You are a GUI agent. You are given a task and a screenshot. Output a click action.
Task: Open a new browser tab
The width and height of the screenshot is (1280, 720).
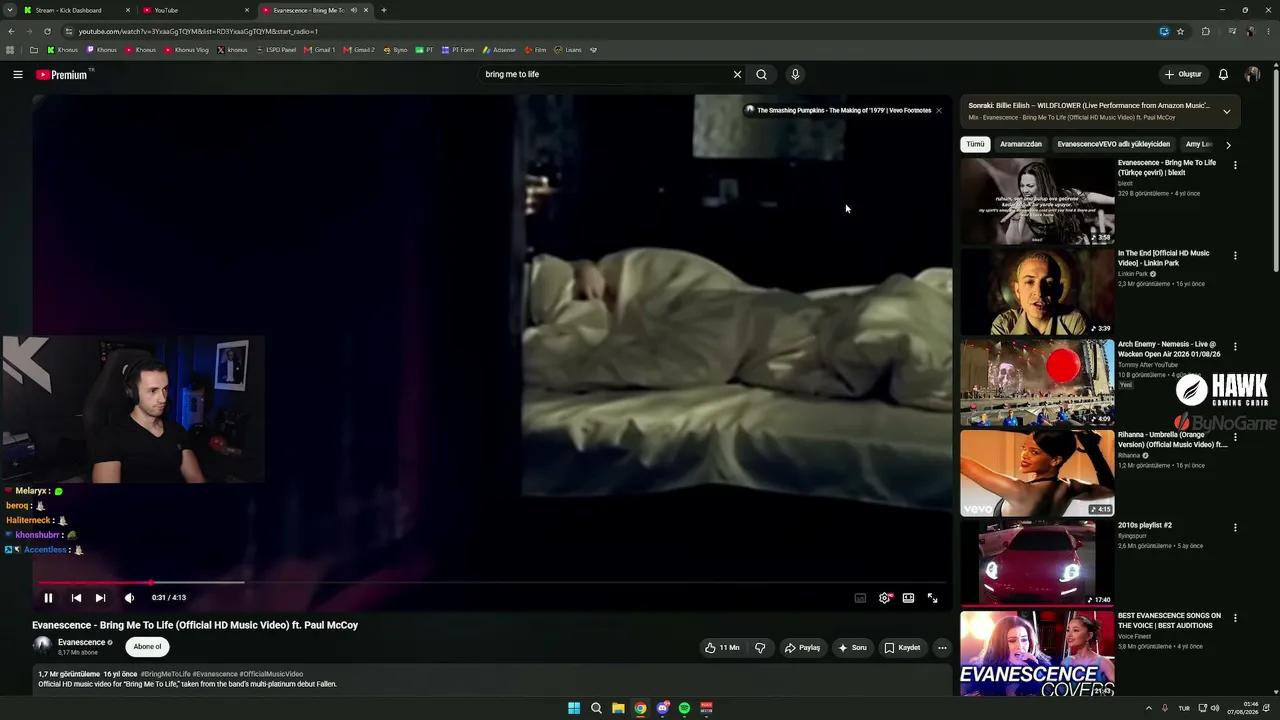point(384,10)
